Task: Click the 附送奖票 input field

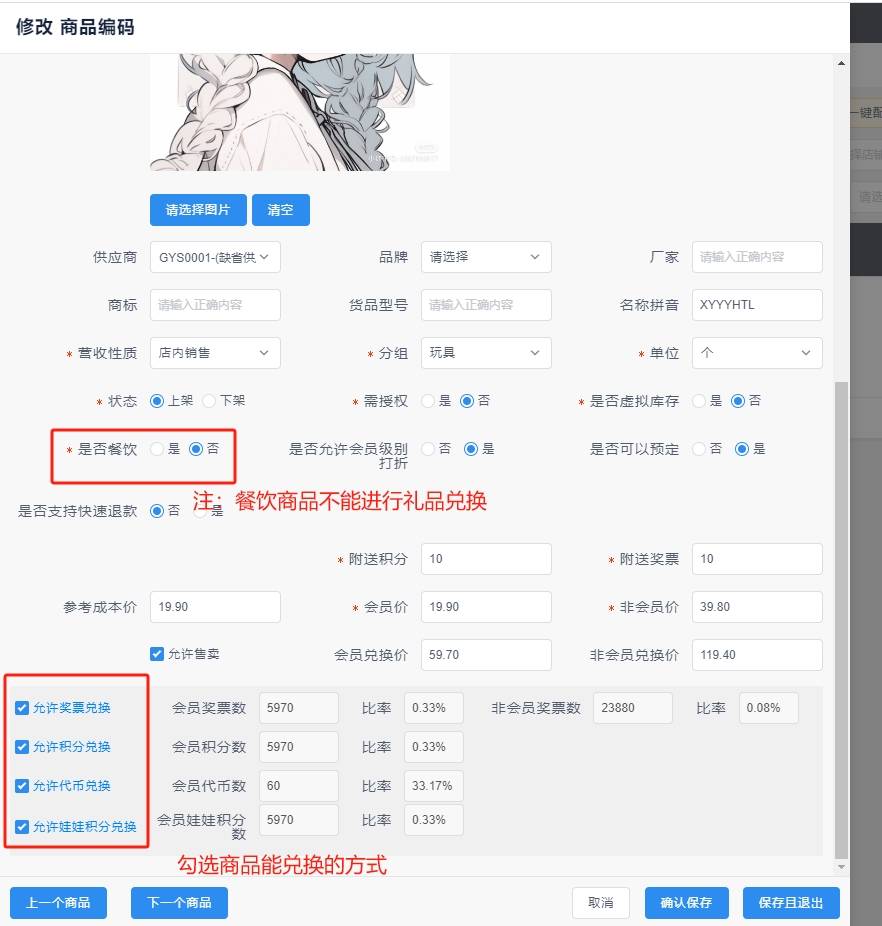Action: [757, 559]
